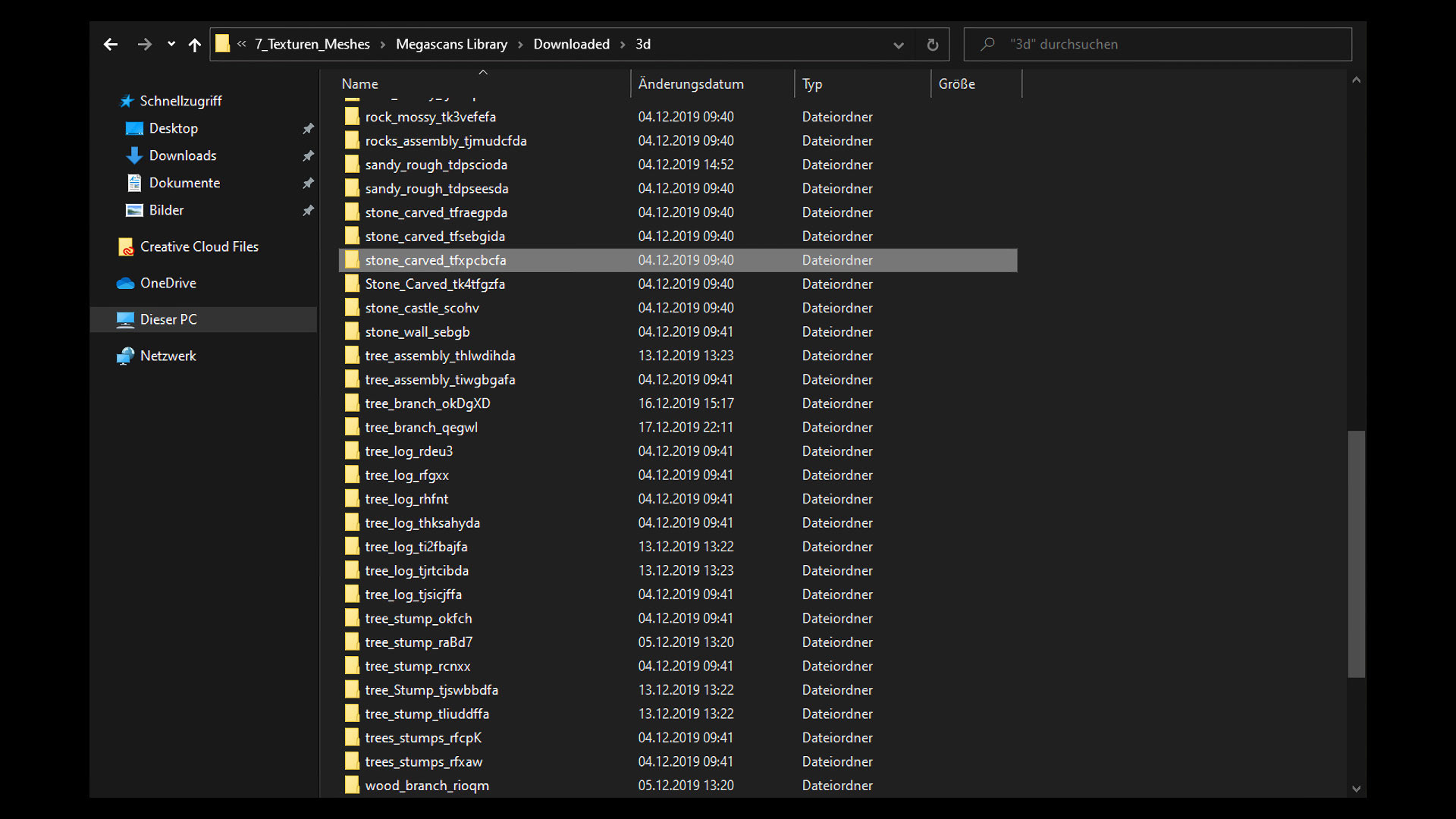Select the stone_castle_scohv folder
1456x819 pixels.
pyautogui.click(x=422, y=308)
